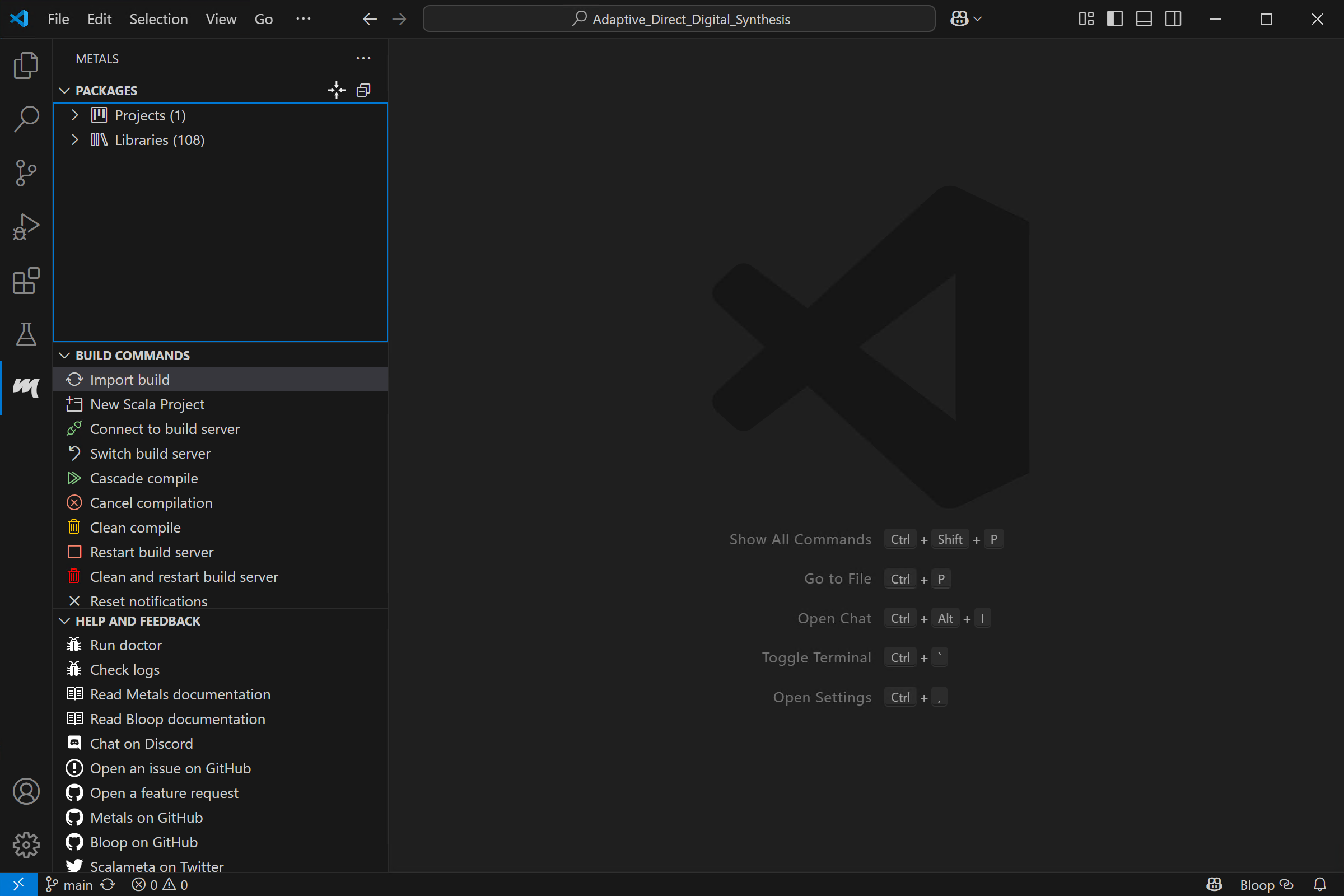Open the File menu
This screenshot has width=1344, height=896.
point(58,19)
